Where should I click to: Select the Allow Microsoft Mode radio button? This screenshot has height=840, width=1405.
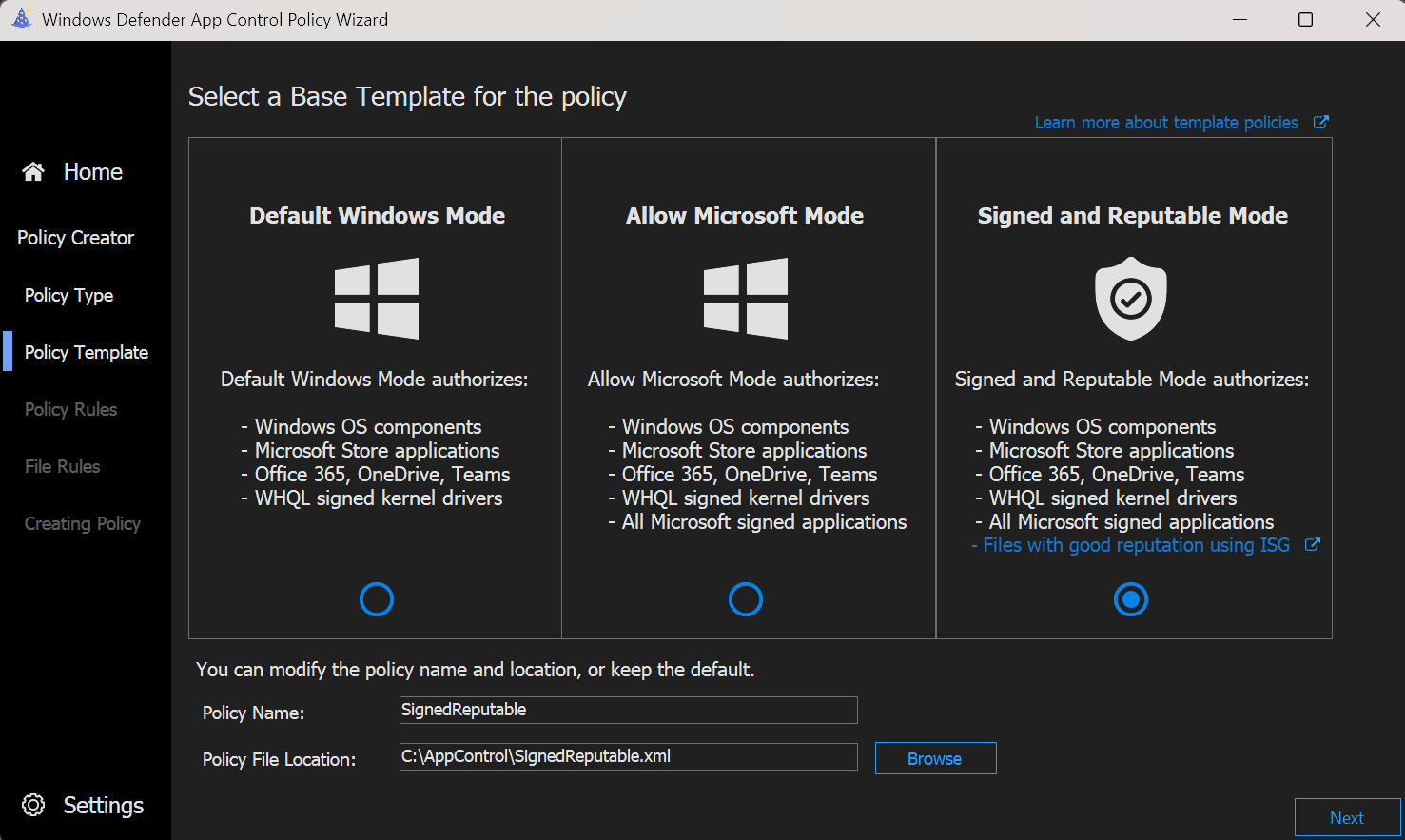745,599
